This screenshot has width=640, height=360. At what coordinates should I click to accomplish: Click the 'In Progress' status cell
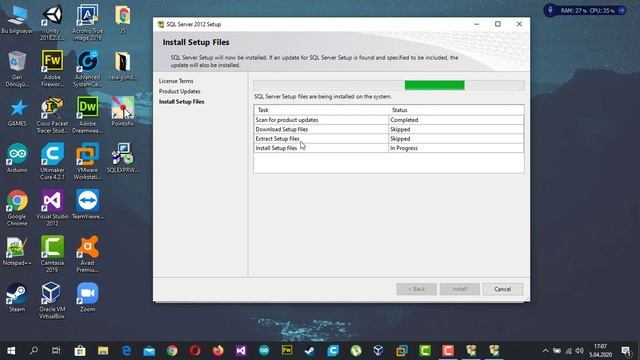point(456,148)
